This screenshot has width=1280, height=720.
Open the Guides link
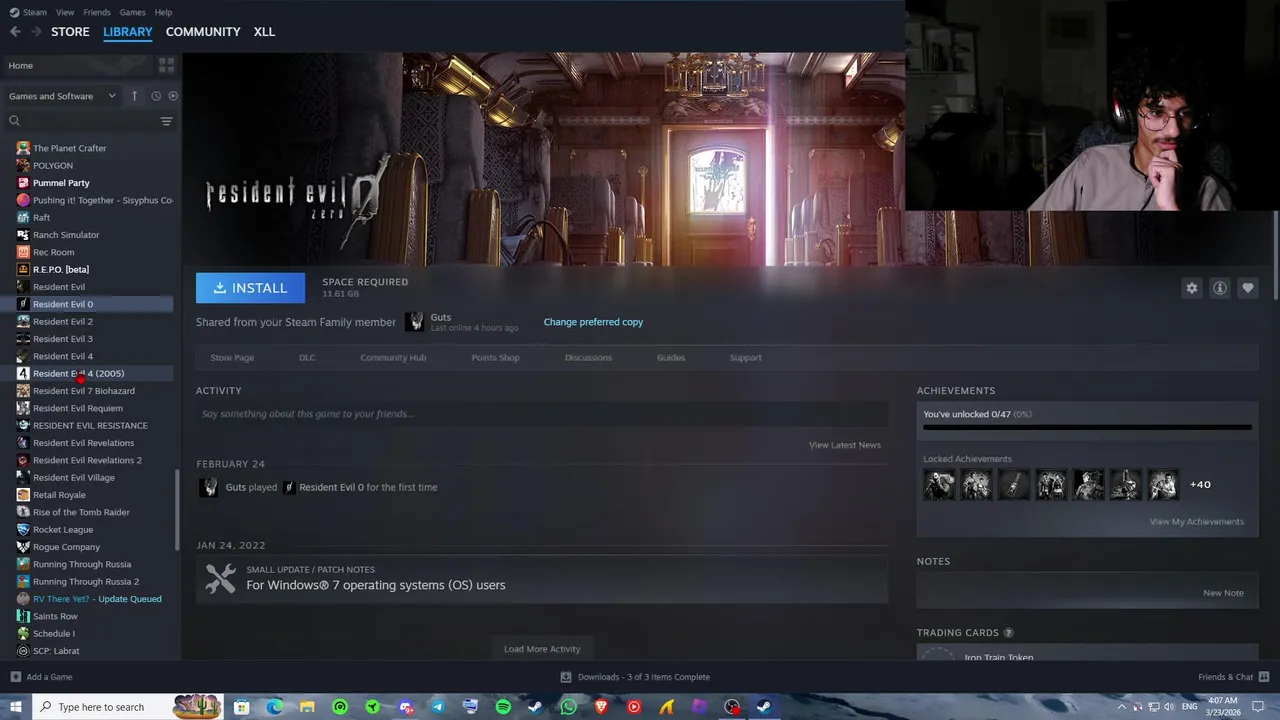671,357
